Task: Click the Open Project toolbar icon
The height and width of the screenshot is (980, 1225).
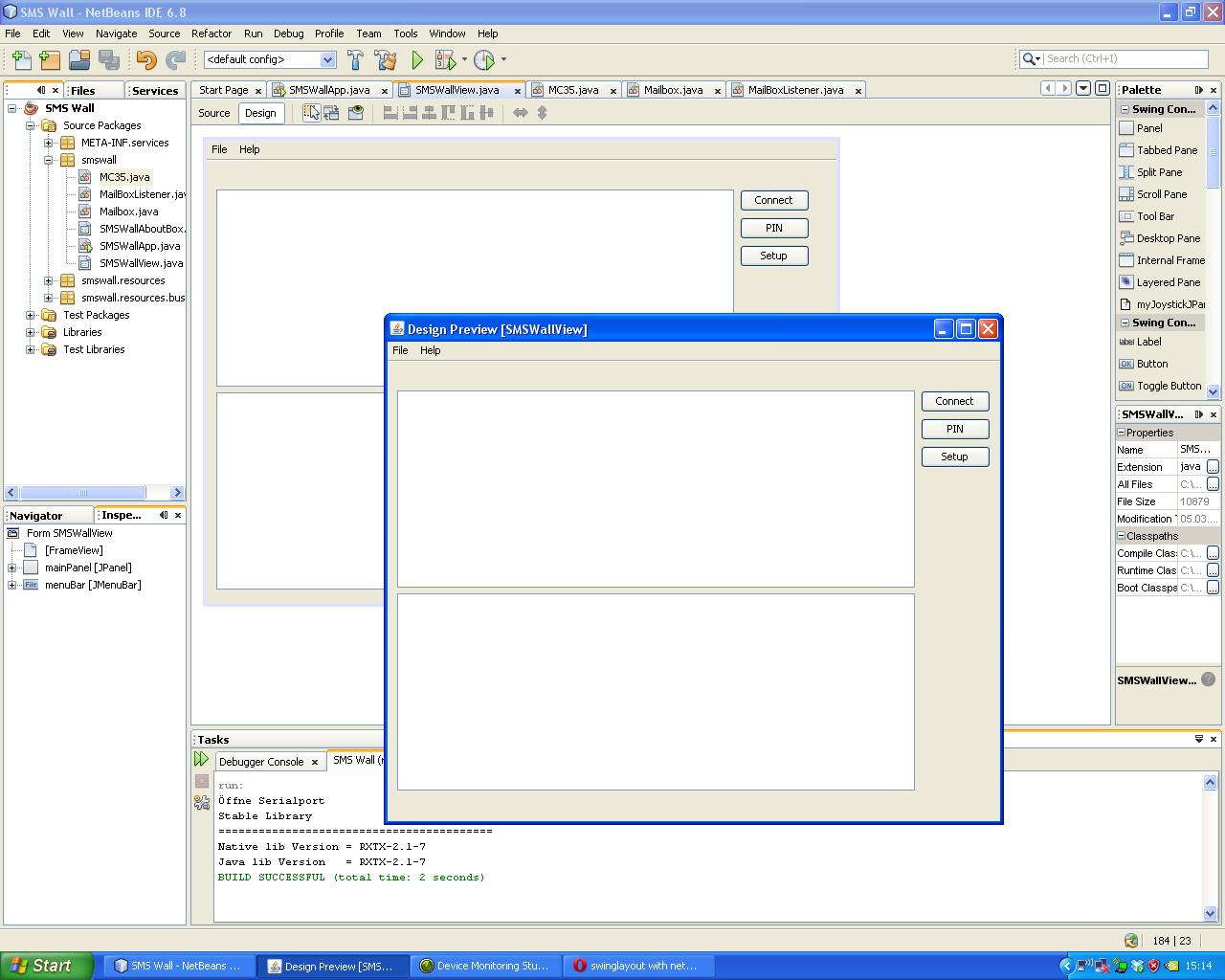Action: [79, 59]
